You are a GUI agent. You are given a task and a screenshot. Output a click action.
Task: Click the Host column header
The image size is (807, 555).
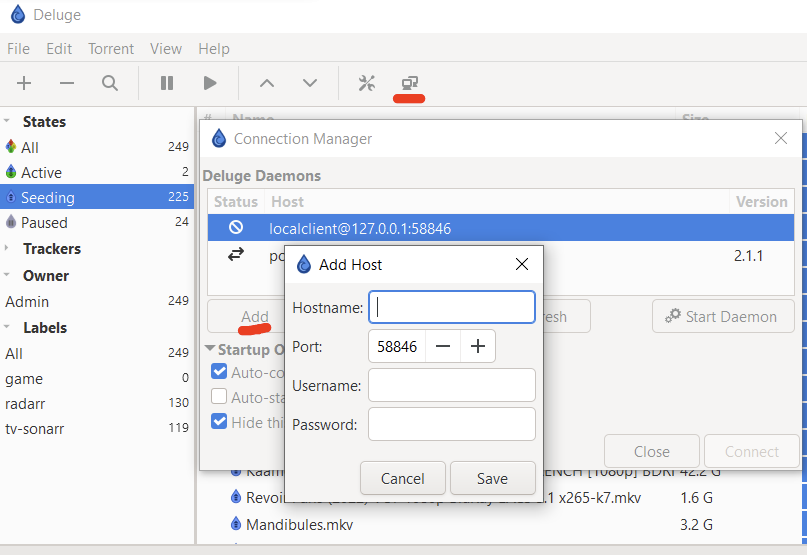tap(497, 201)
